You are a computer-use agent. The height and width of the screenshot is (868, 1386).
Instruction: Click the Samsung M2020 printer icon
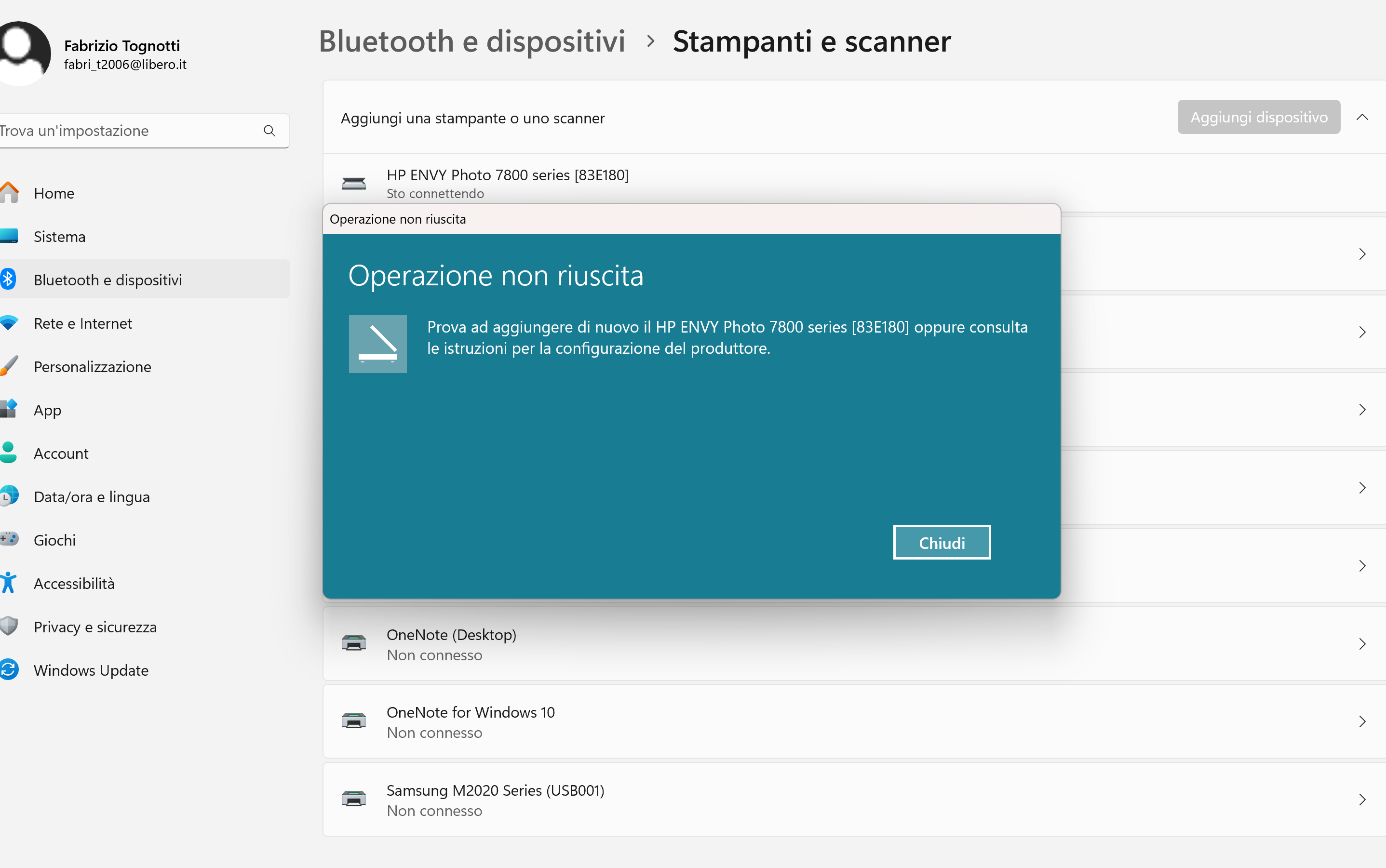pos(354,799)
